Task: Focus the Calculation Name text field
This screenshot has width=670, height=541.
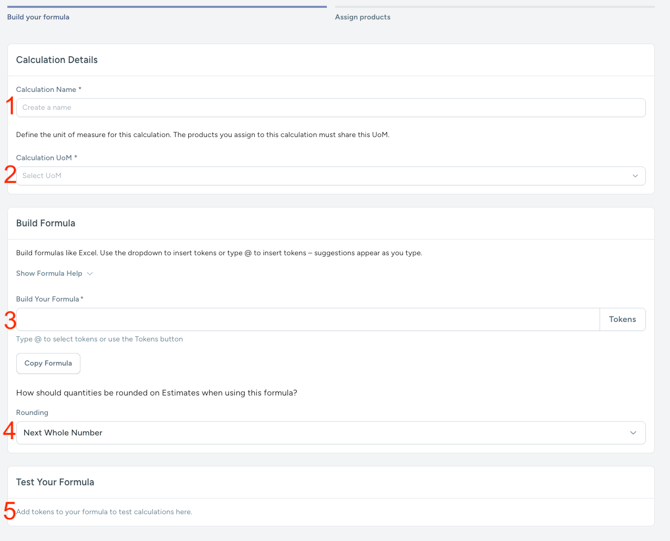Action: pyautogui.click(x=330, y=108)
